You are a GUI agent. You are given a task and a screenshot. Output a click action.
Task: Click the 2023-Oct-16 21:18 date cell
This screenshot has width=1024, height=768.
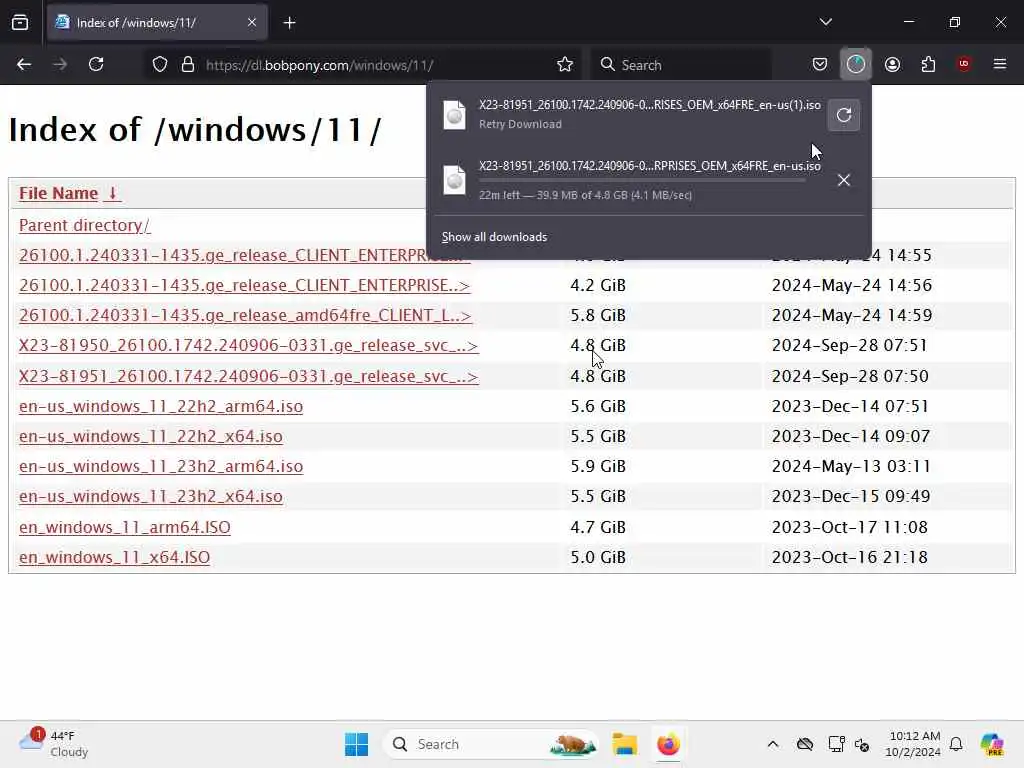pyautogui.click(x=850, y=557)
